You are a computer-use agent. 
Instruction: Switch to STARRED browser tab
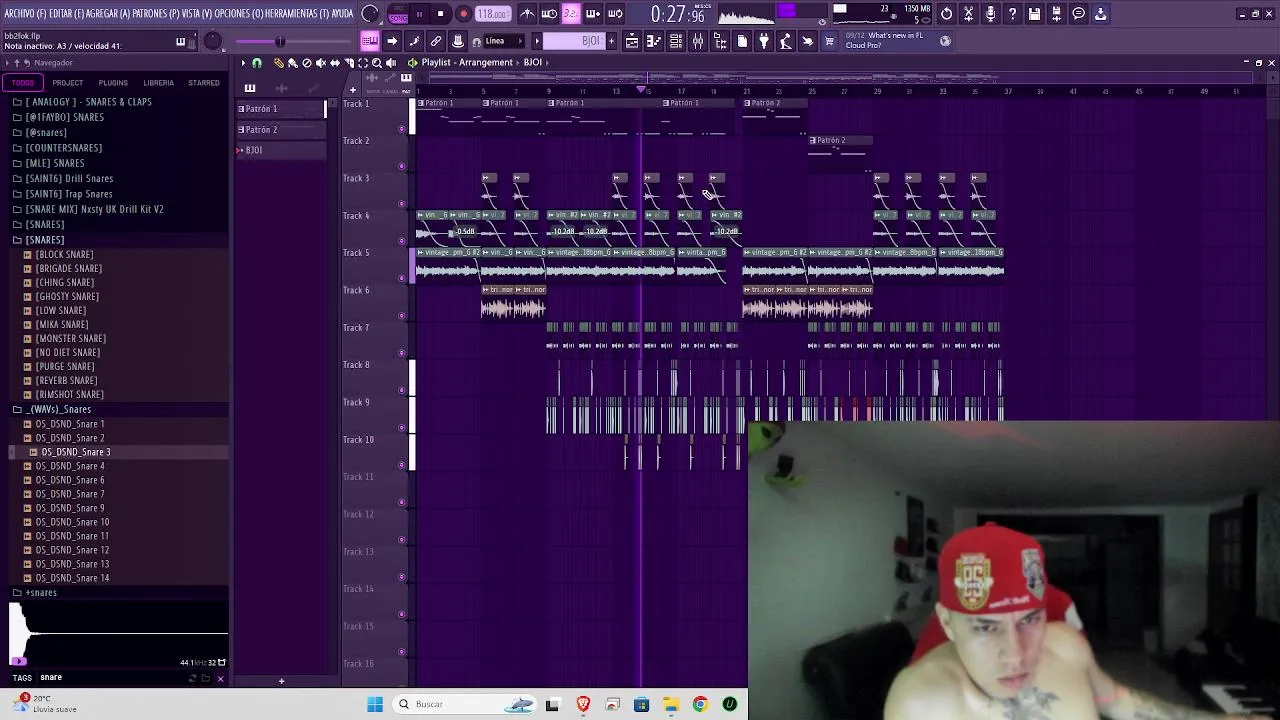pos(204,83)
